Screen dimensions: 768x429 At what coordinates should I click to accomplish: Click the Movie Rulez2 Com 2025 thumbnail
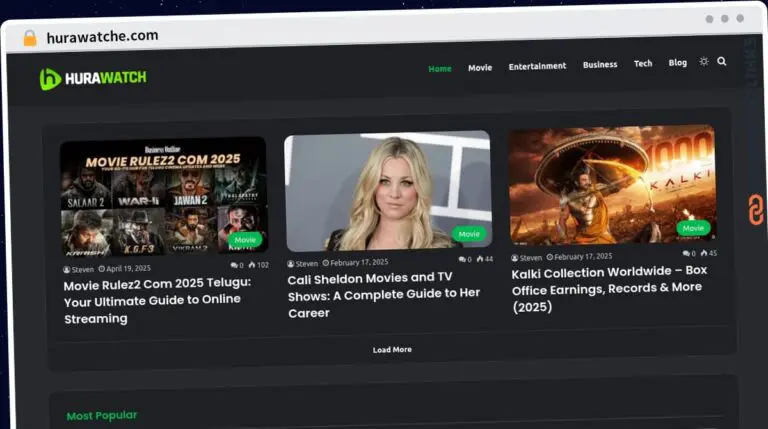163,197
